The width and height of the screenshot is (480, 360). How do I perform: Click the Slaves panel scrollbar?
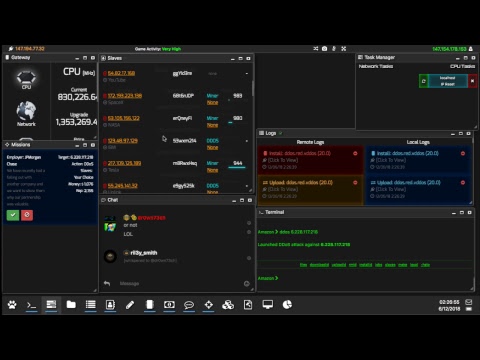click(253, 88)
